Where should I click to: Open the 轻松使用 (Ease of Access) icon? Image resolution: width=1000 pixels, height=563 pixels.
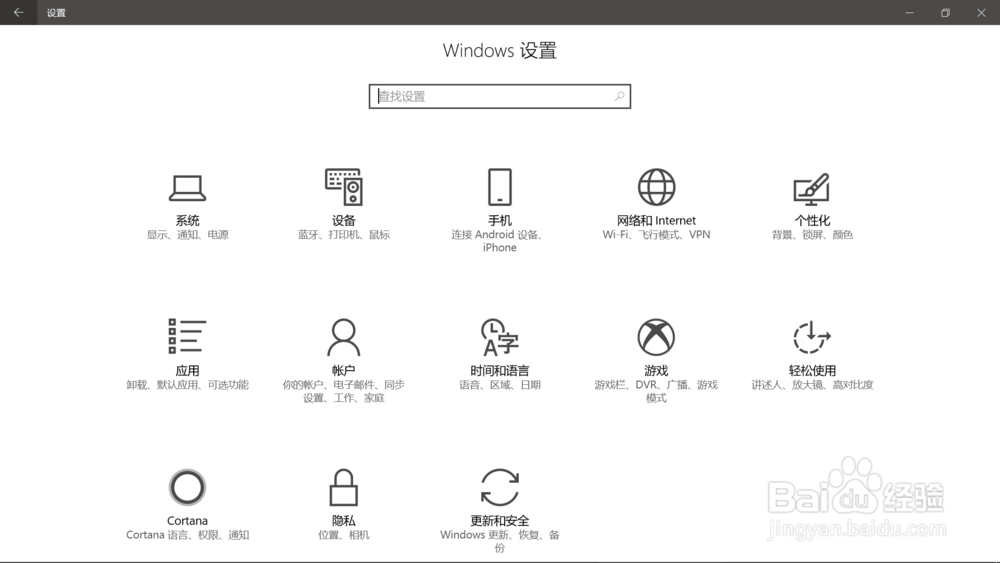(812, 337)
